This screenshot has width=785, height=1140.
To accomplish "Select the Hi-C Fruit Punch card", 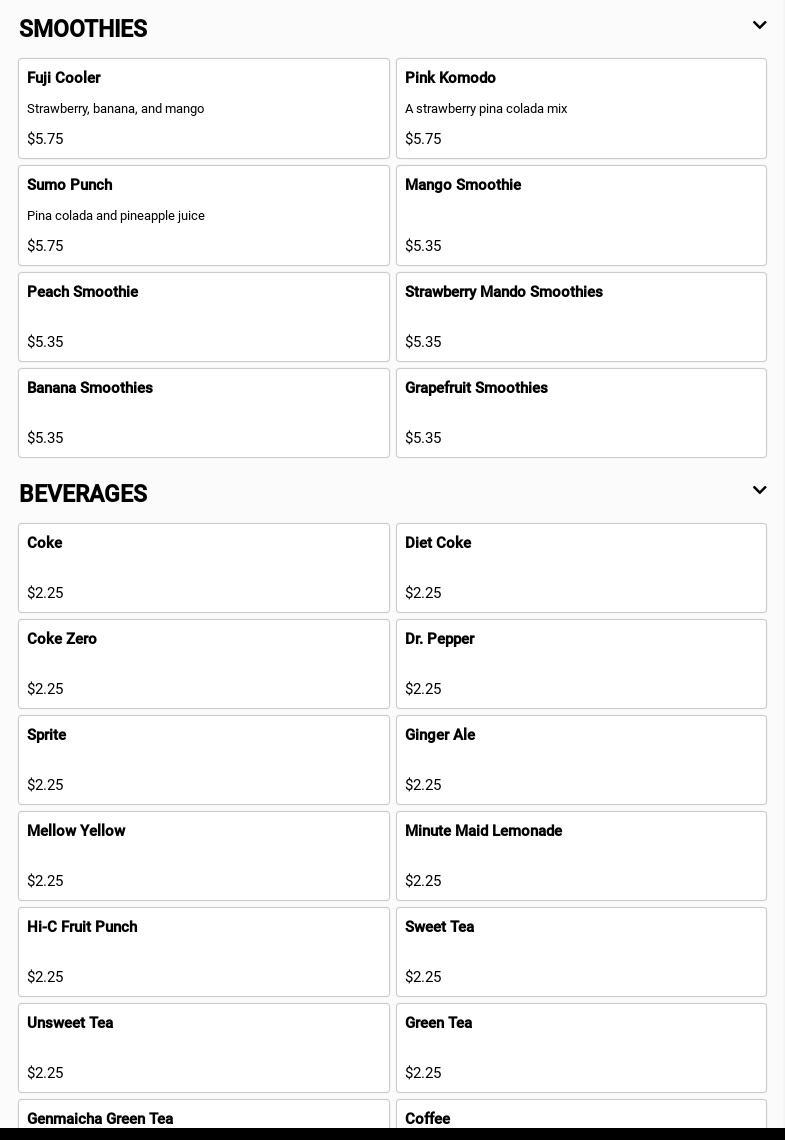I will click(x=203, y=951).
